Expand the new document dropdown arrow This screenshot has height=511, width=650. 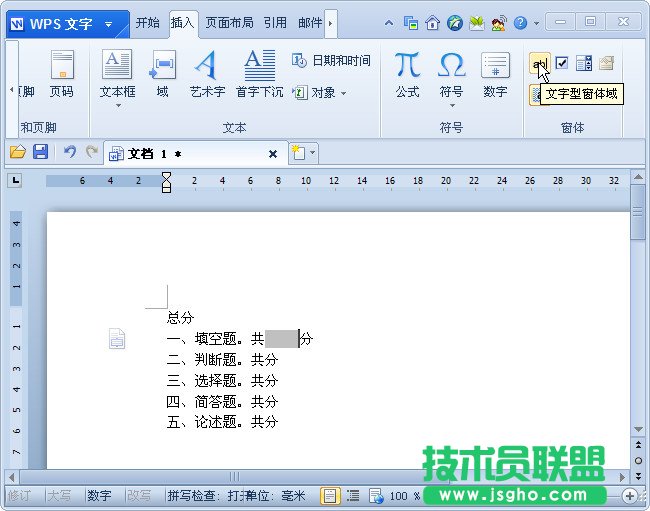[313, 153]
